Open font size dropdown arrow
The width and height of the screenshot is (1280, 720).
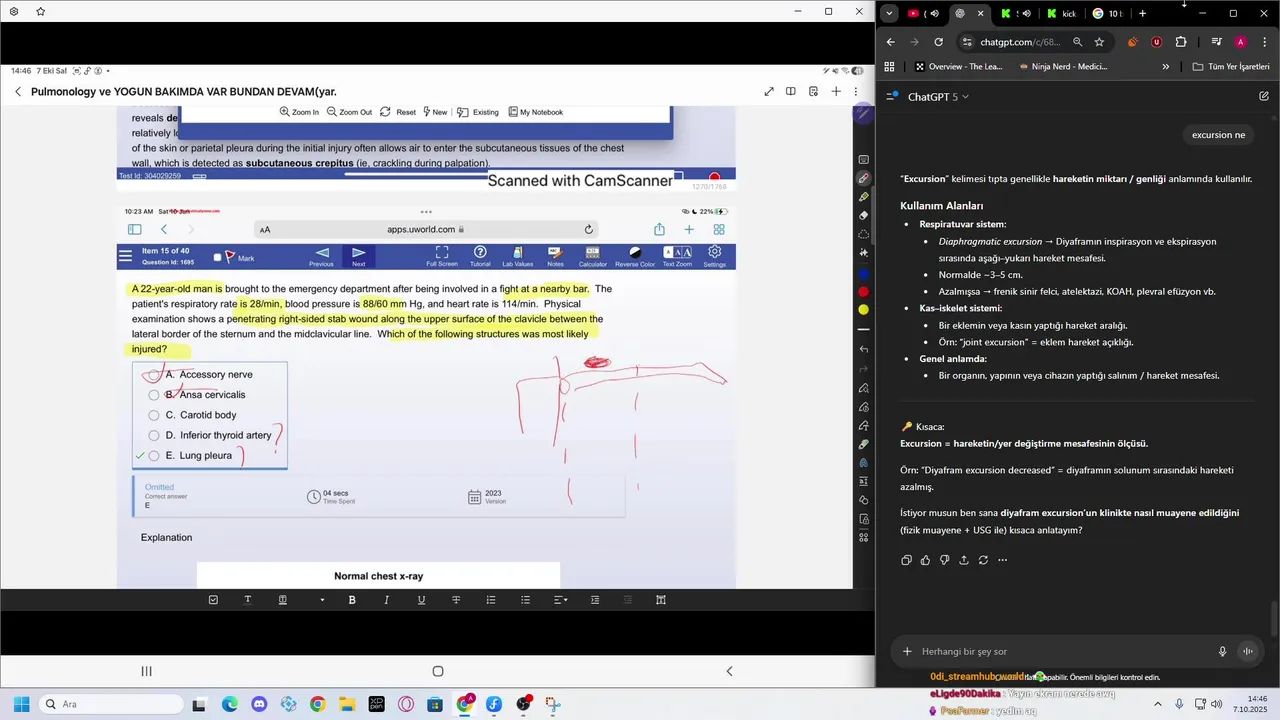tap(322, 600)
